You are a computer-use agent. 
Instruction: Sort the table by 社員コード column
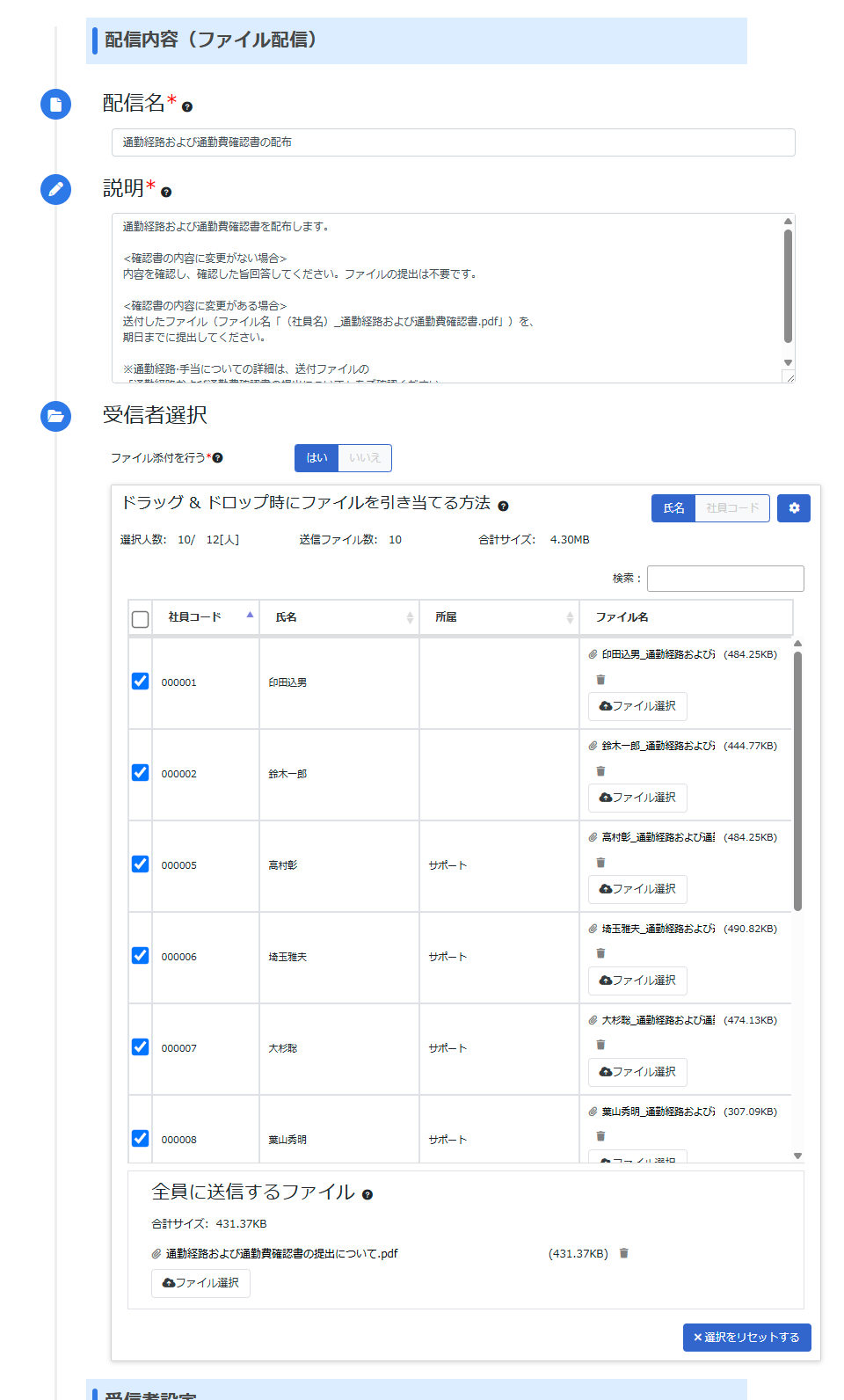coord(206,617)
